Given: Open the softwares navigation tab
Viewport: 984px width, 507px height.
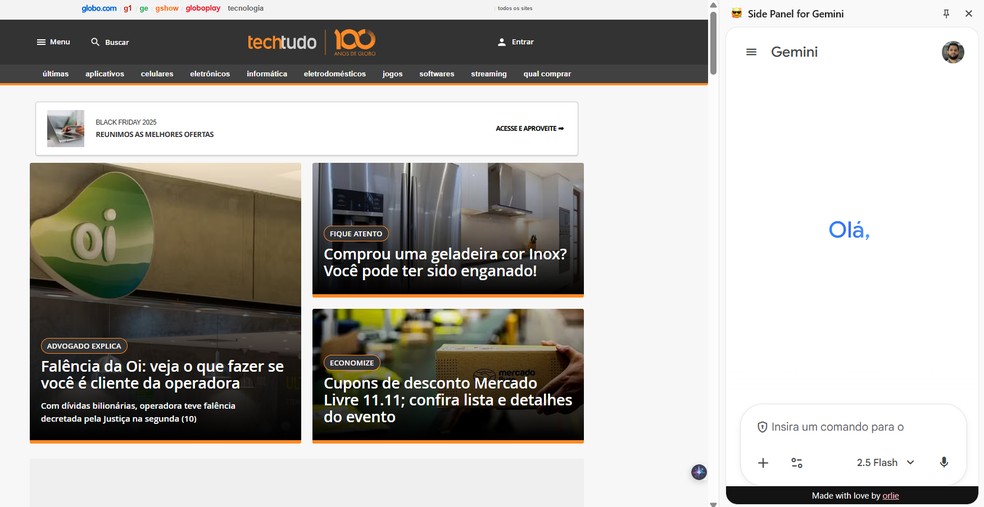Looking at the screenshot, I should [437, 74].
